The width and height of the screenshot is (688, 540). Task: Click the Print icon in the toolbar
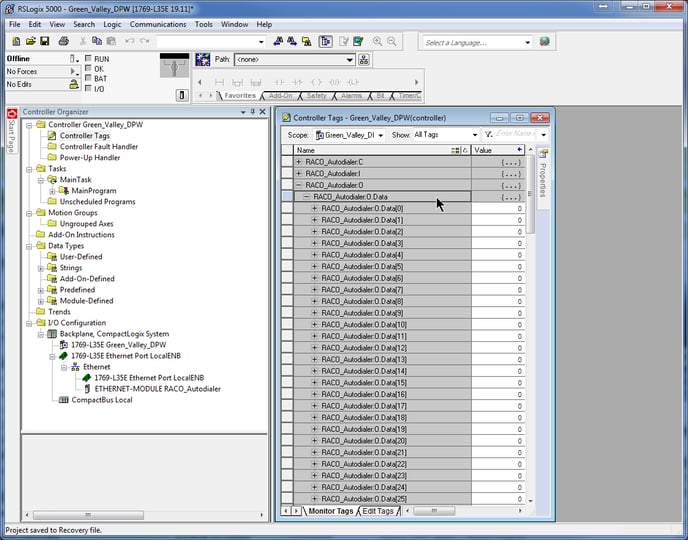(63, 42)
